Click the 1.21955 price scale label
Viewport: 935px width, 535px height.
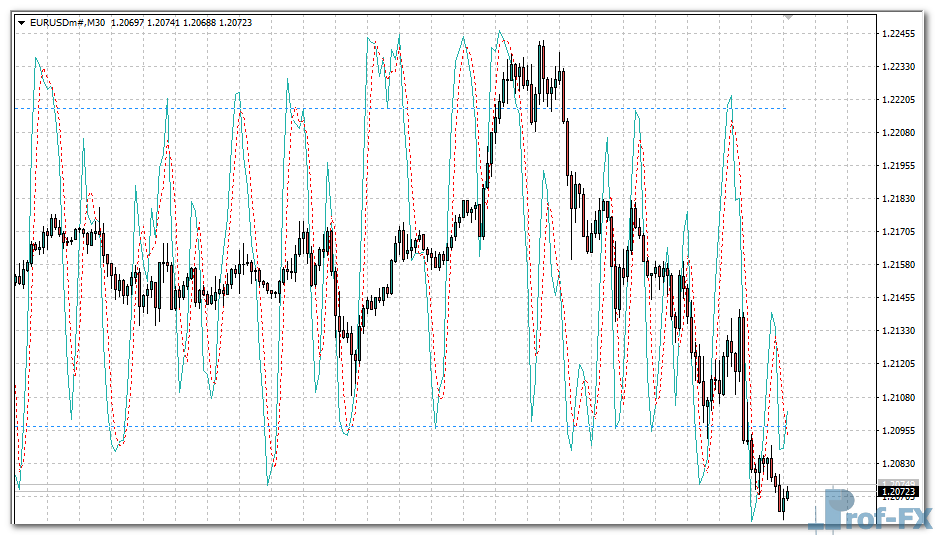click(900, 166)
